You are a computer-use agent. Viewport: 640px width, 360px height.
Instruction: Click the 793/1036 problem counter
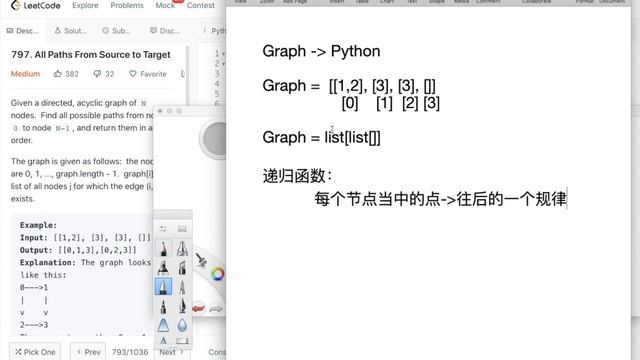(x=130, y=352)
